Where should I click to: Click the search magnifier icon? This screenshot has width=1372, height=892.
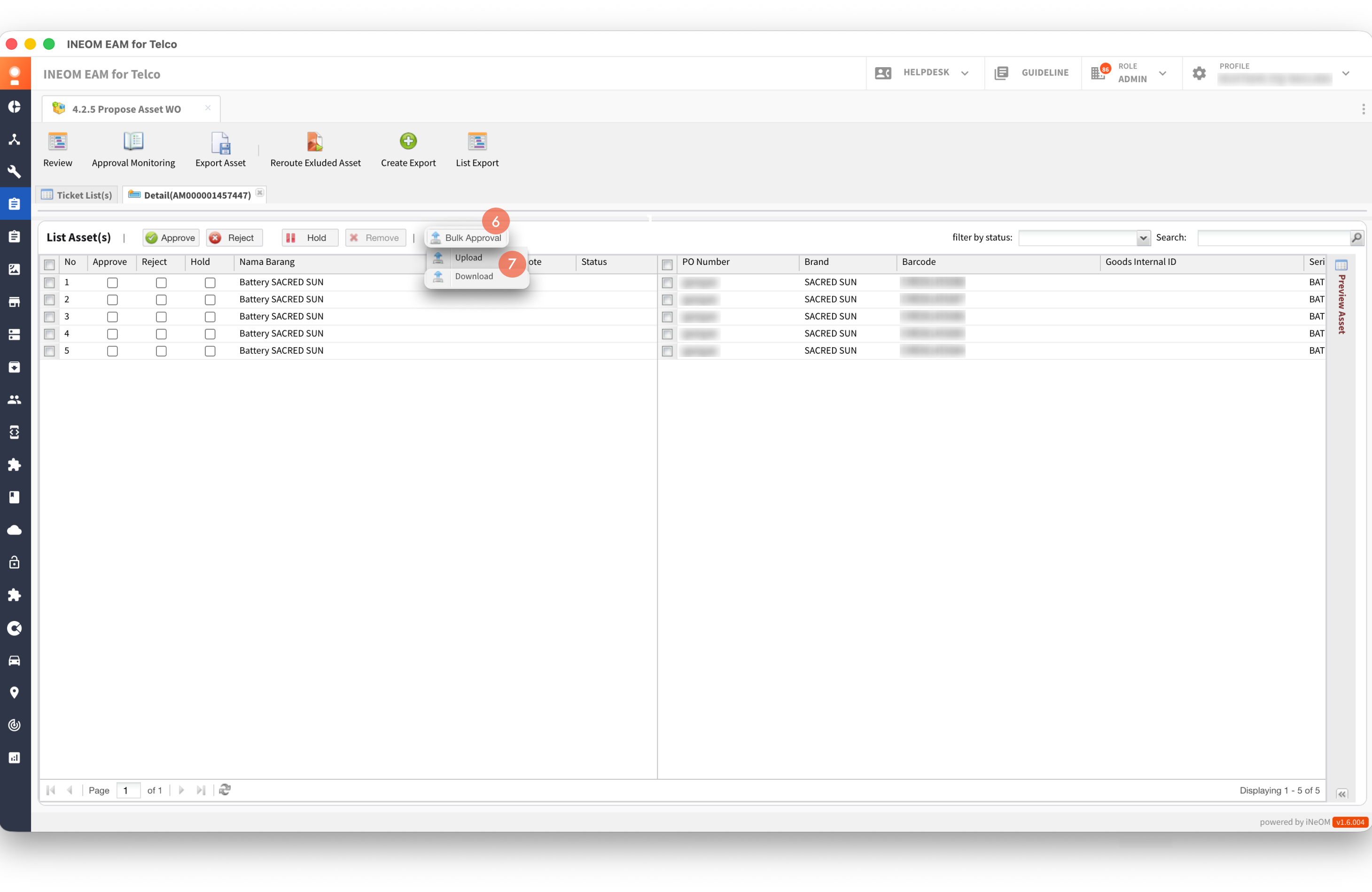pyautogui.click(x=1356, y=237)
